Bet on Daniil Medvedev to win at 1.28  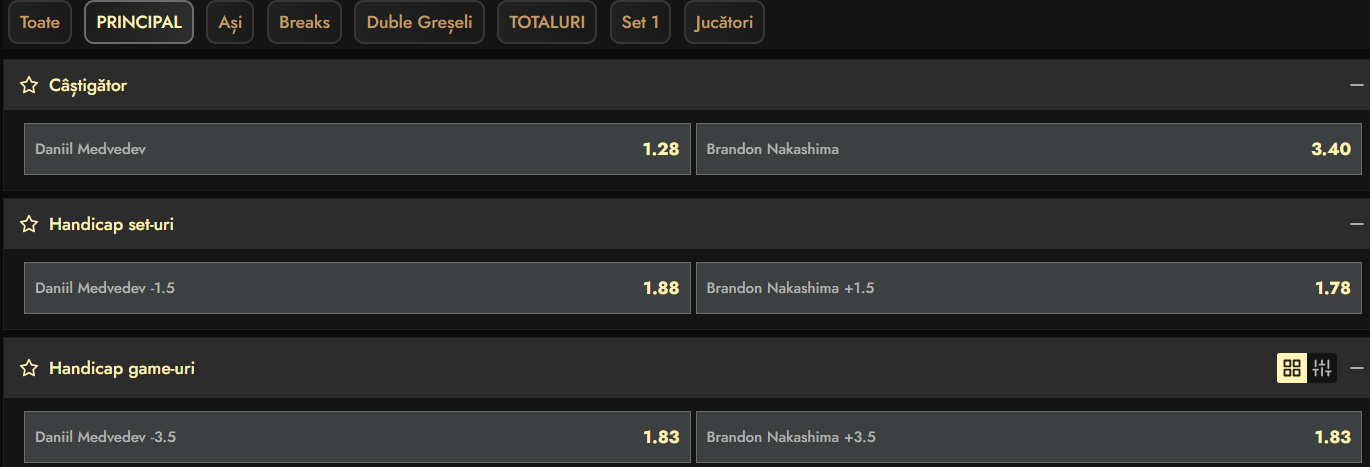coord(357,149)
